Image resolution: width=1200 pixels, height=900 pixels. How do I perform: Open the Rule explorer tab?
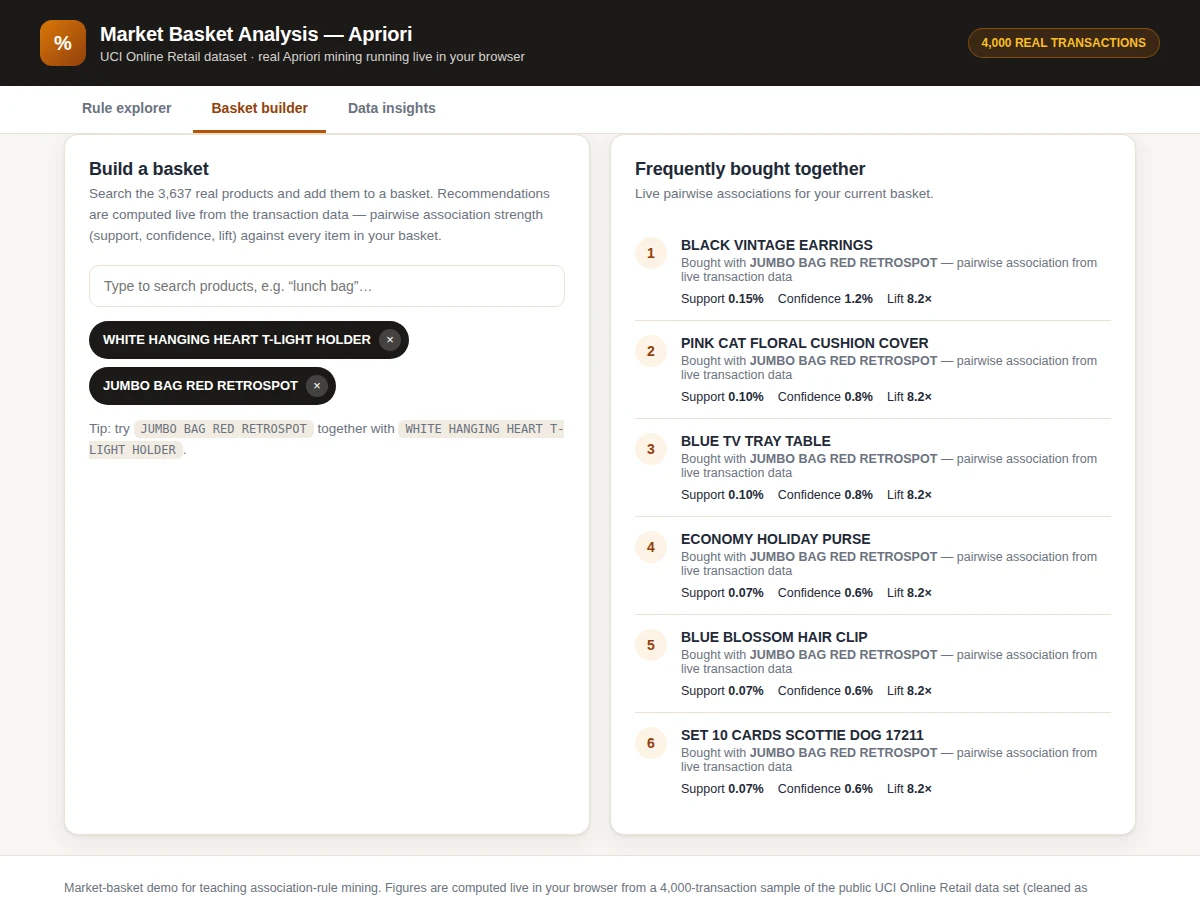[127, 108]
